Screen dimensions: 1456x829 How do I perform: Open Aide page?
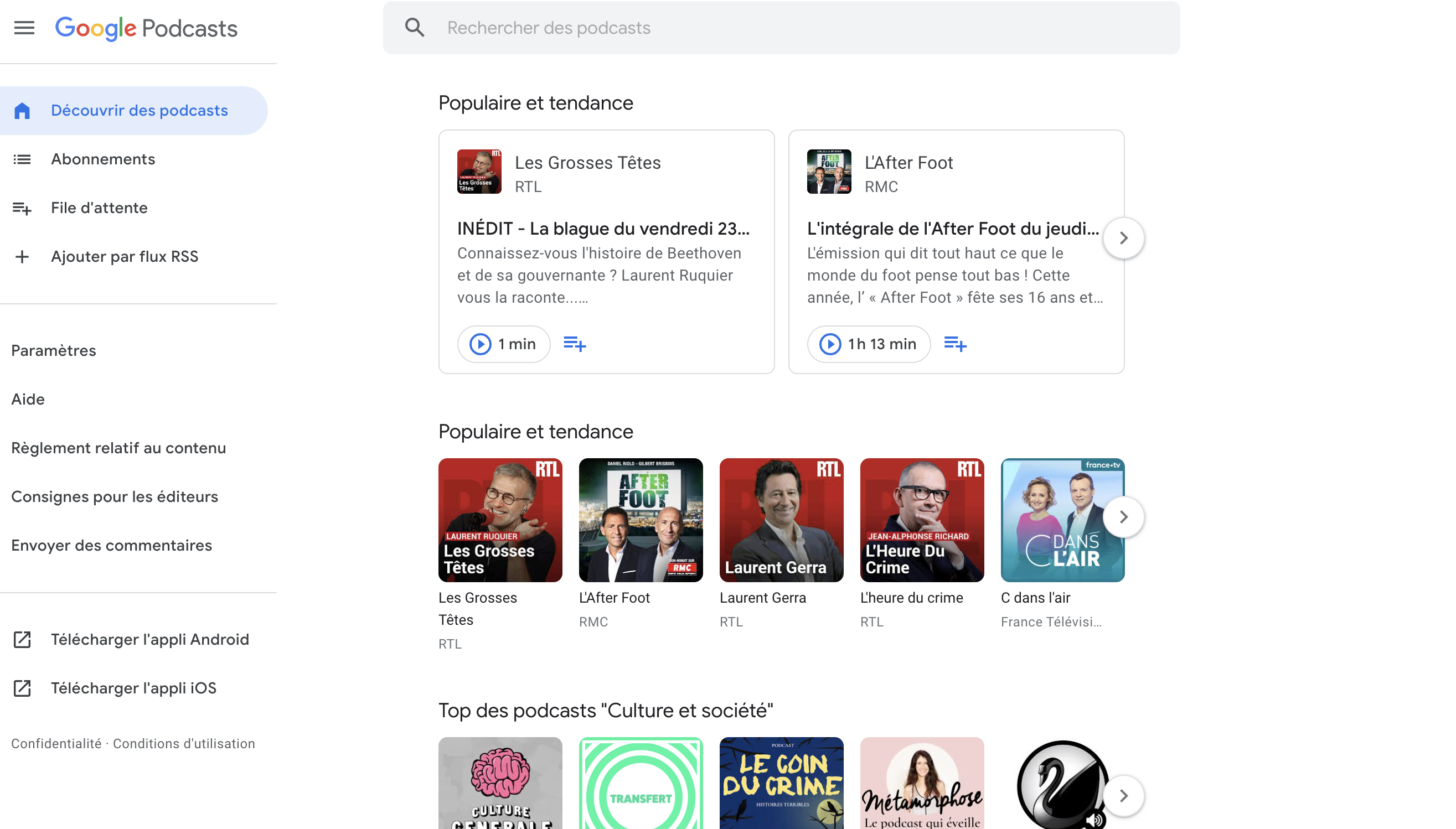click(28, 399)
